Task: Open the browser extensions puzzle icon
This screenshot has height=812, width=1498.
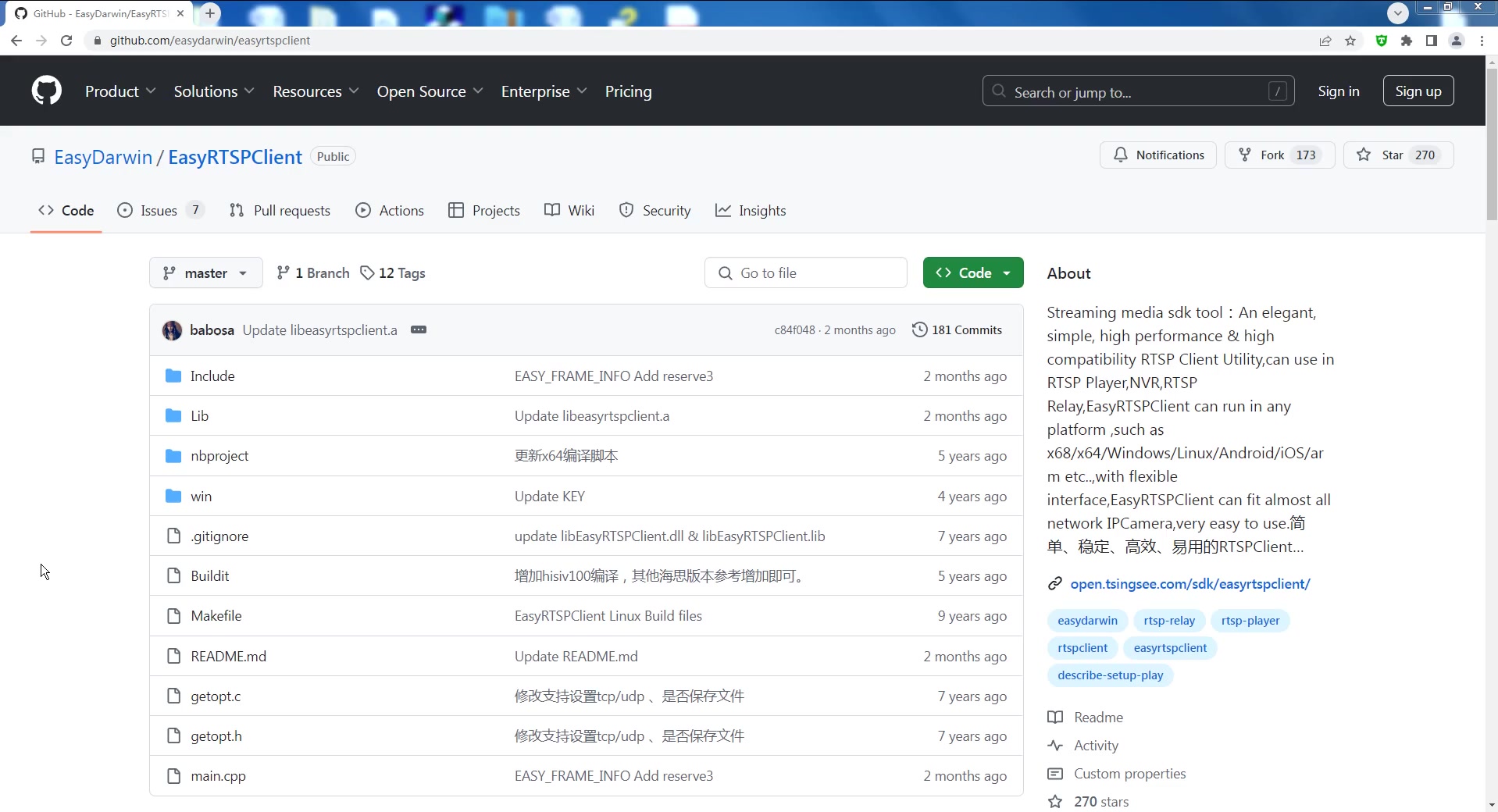Action: tap(1407, 41)
